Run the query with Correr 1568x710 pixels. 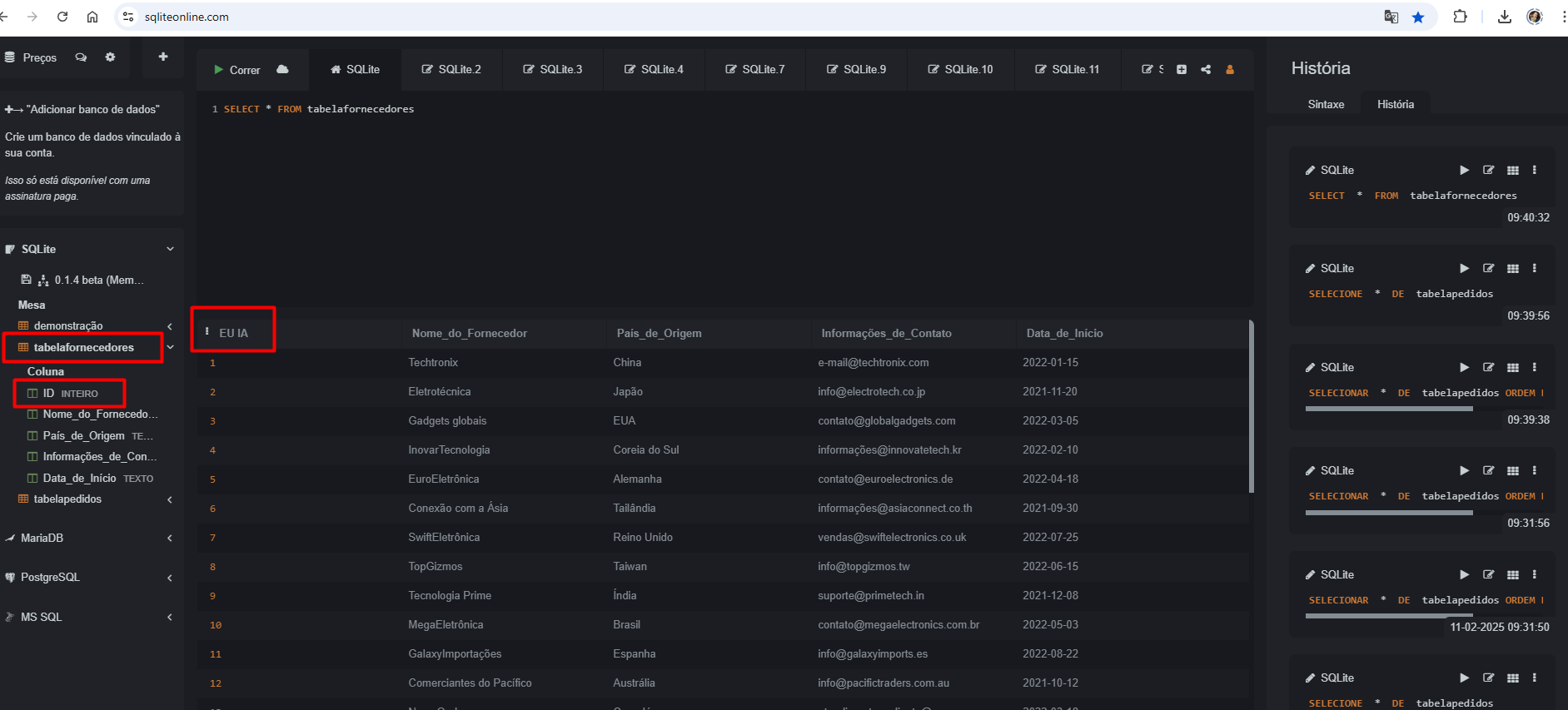point(236,70)
